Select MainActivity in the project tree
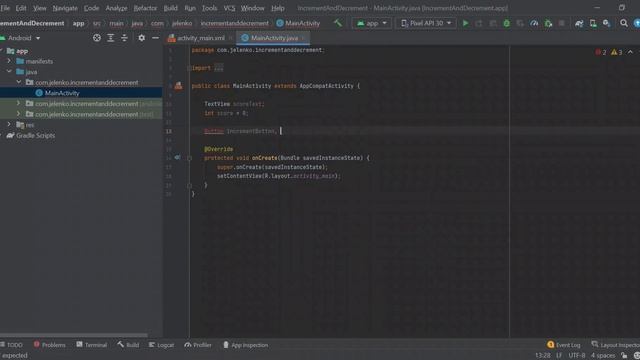The height and width of the screenshot is (360, 640). [x=62, y=93]
